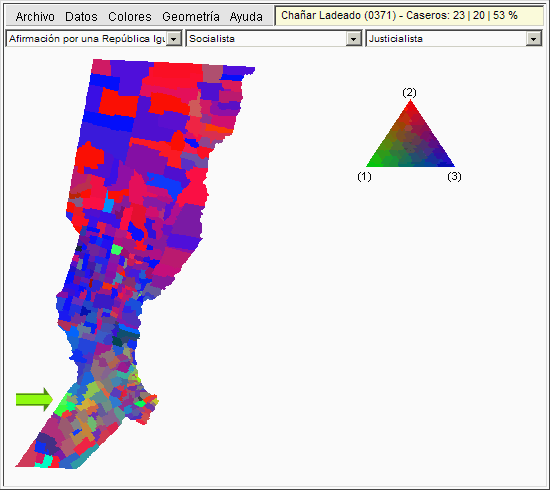Open the Datos menu
The height and width of the screenshot is (490, 550).
tap(81, 16)
